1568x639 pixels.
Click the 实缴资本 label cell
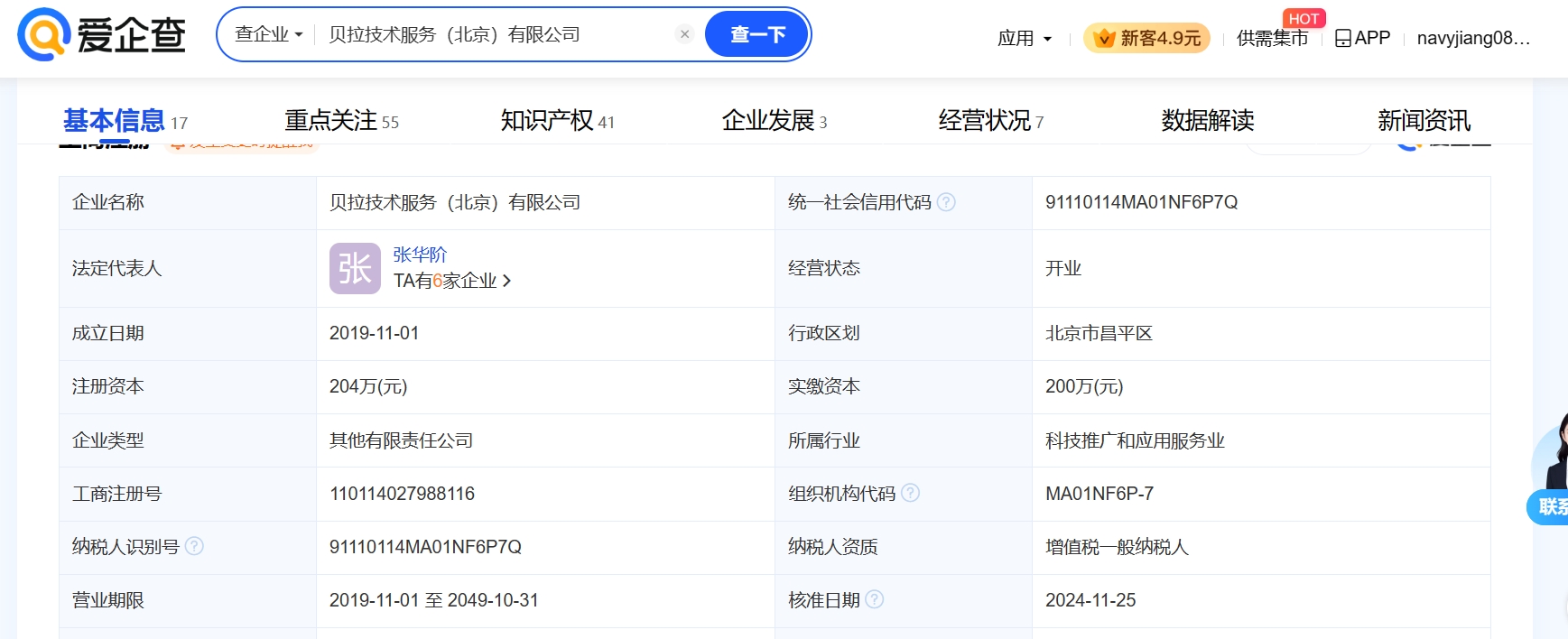904,386
